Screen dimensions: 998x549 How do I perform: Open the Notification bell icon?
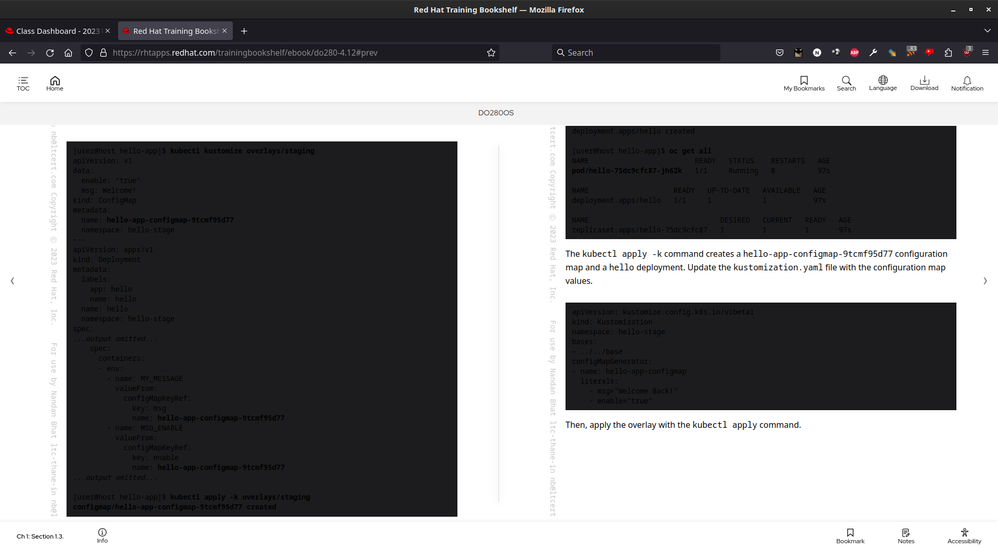pyautogui.click(x=967, y=83)
